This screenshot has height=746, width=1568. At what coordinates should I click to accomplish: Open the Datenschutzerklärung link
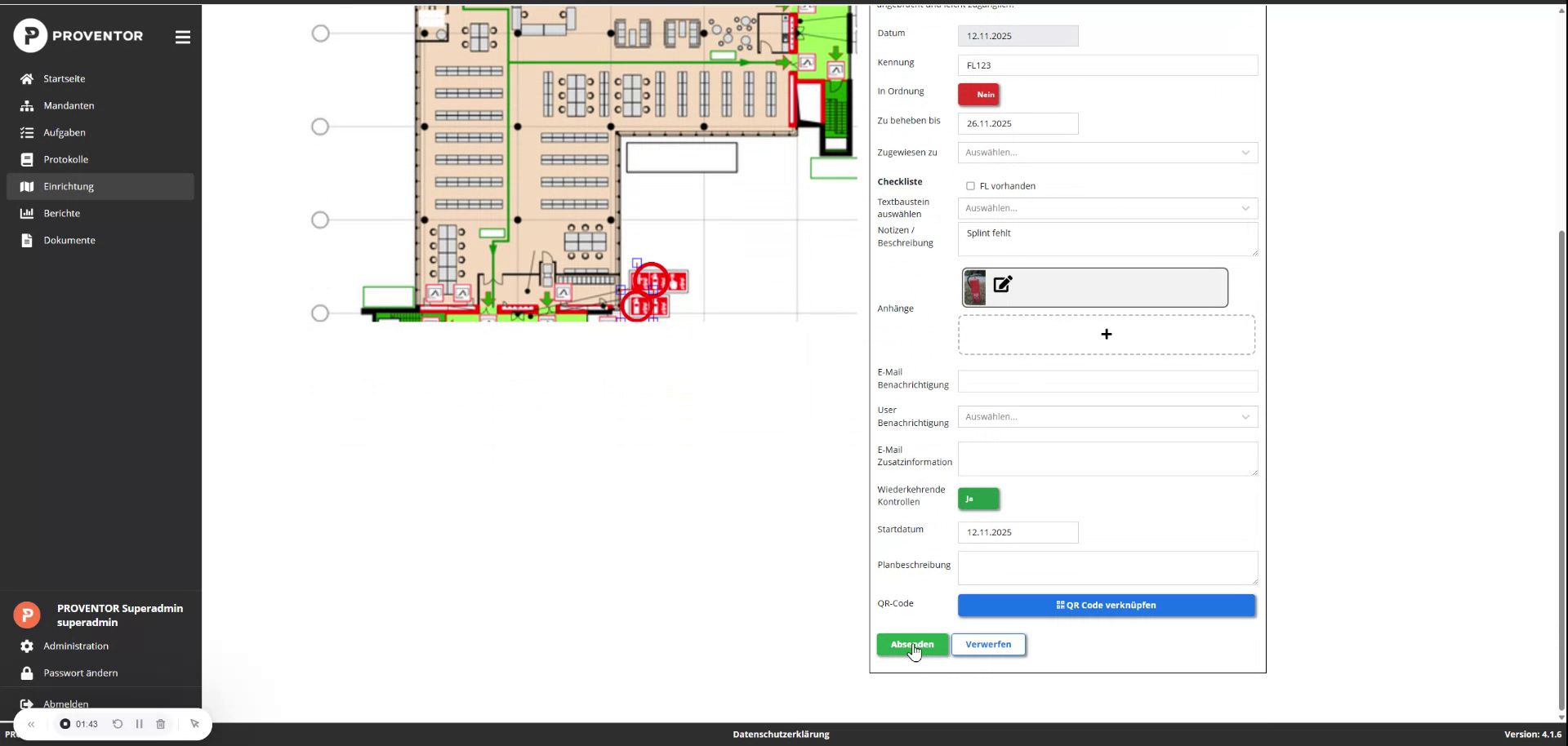(781, 734)
